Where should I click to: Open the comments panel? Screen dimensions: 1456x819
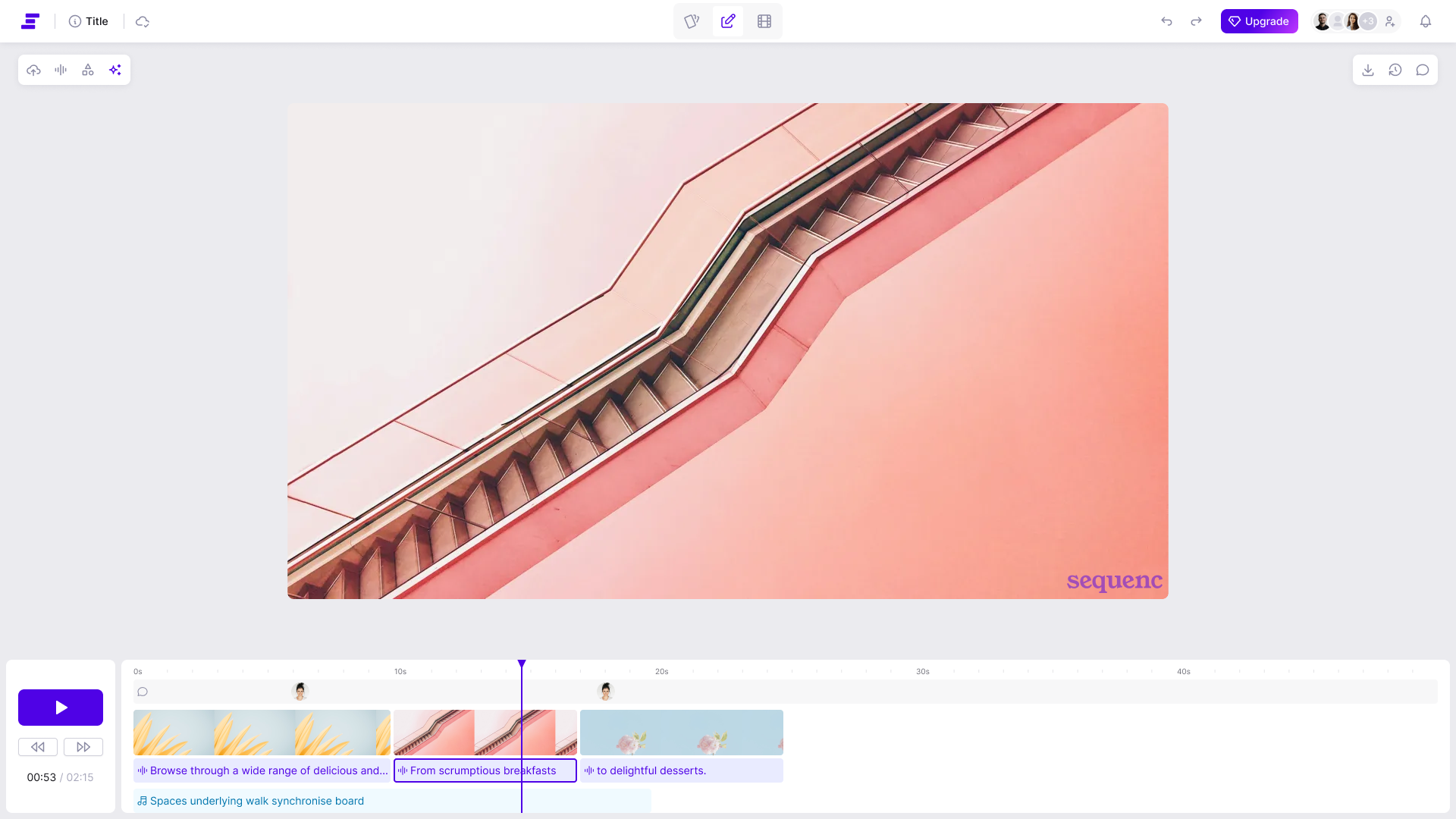[x=1423, y=69]
